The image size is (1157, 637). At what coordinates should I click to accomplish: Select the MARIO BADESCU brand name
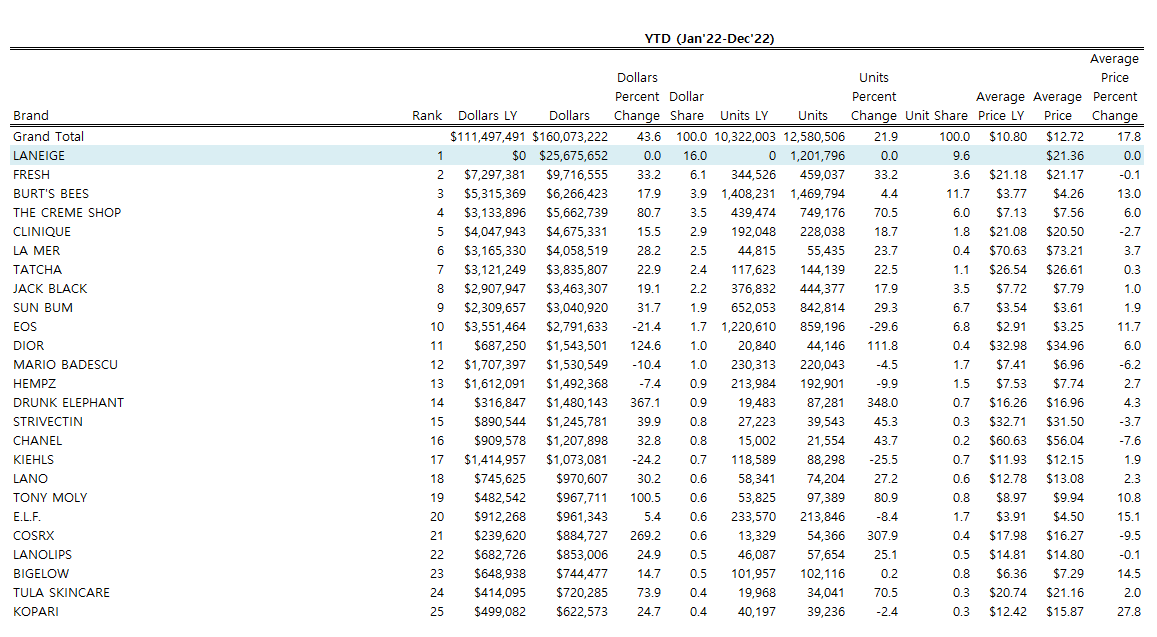pos(65,364)
